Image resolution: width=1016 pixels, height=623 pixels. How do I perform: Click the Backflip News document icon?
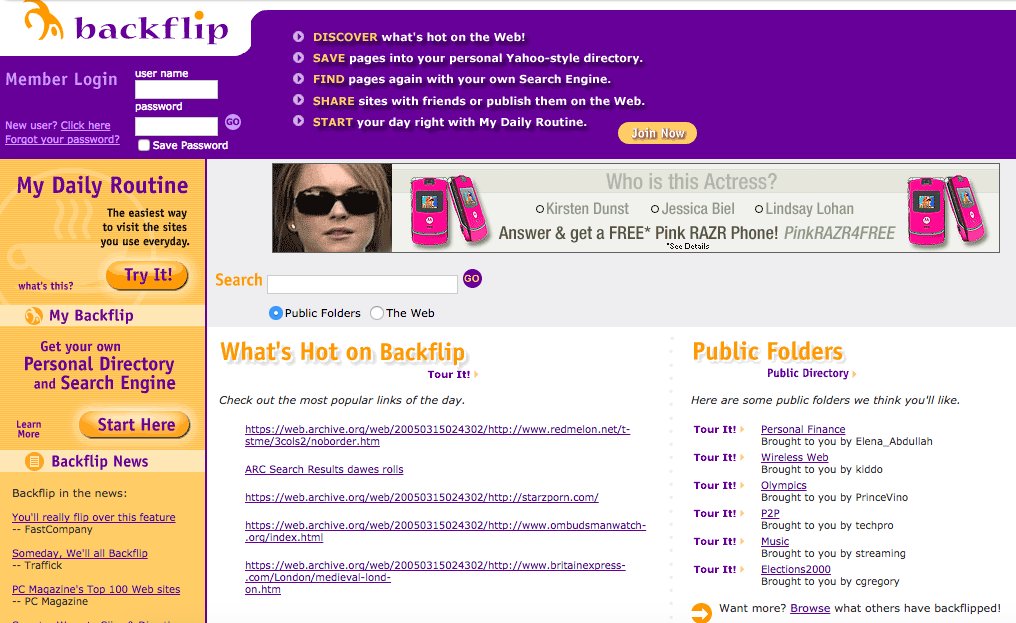tap(34, 462)
